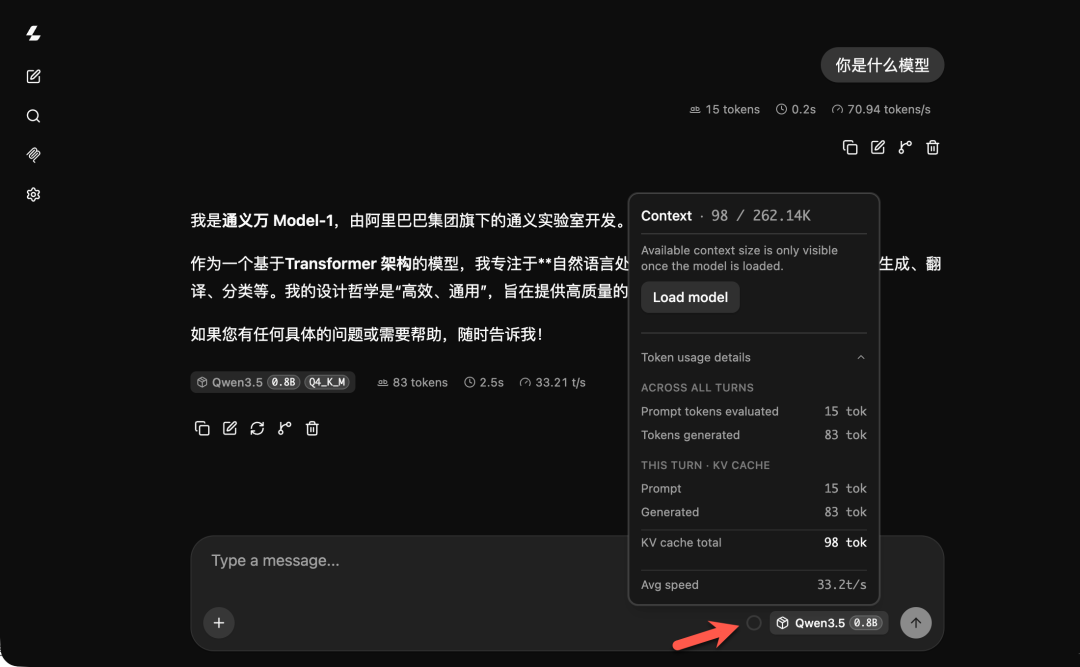The height and width of the screenshot is (667, 1080).
Task: Open search from the sidebar
Action: pyautogui.click(x=33, y=116)
